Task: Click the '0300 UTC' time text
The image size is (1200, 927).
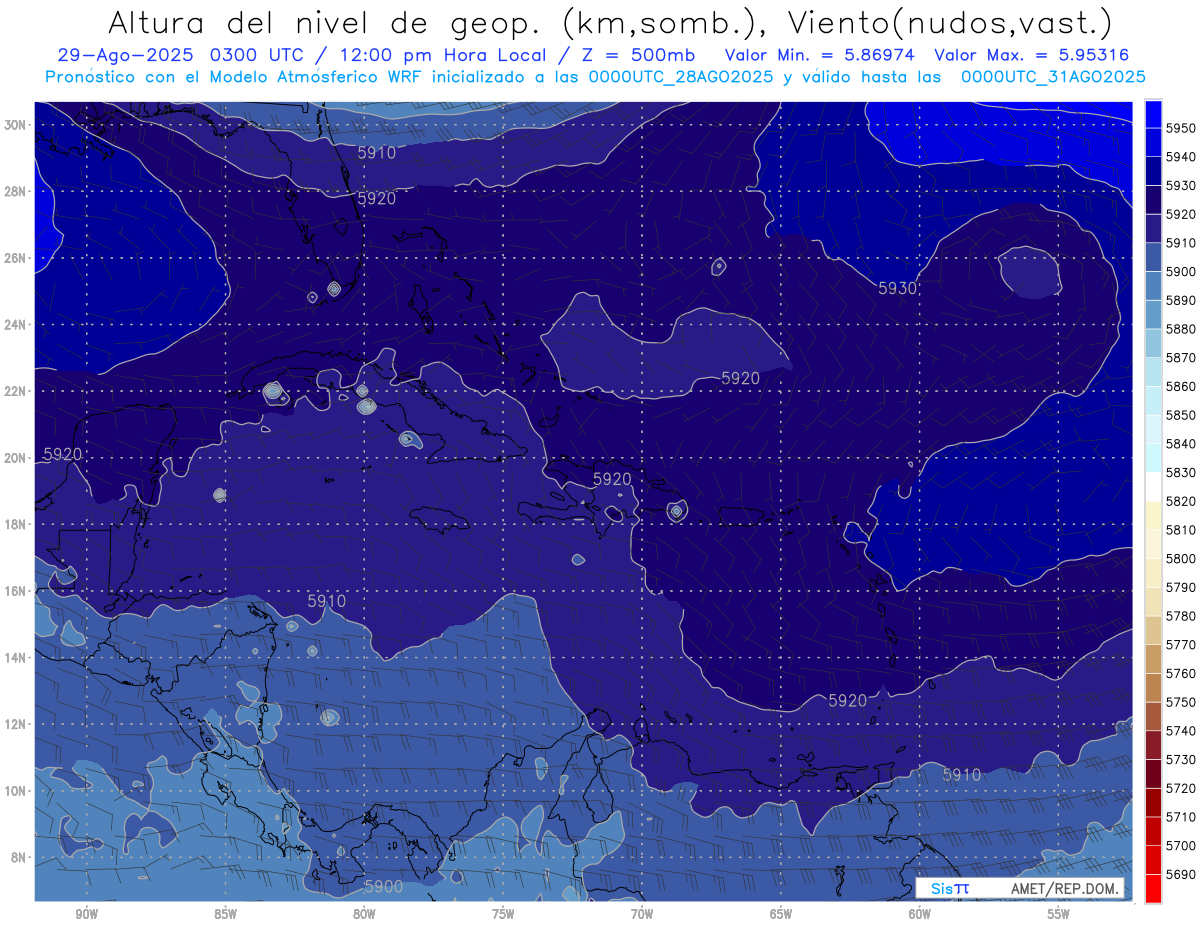Action: 262,55
